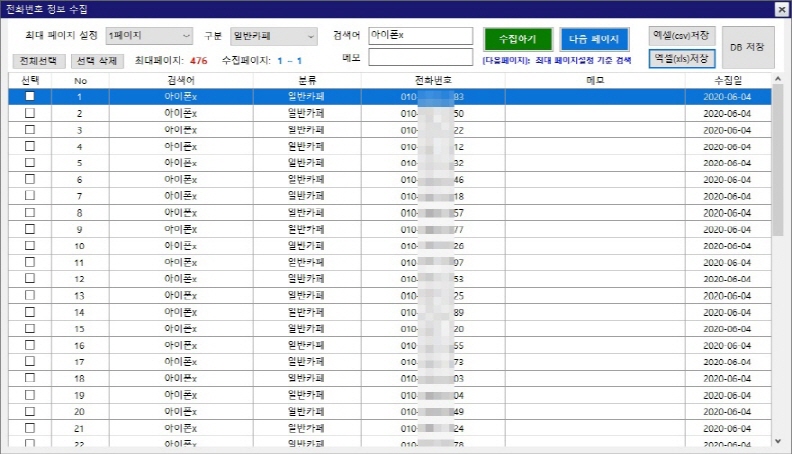Viewport: 792px width, 454px height.
Task: Click the 선택 column header
Action: 30,80
